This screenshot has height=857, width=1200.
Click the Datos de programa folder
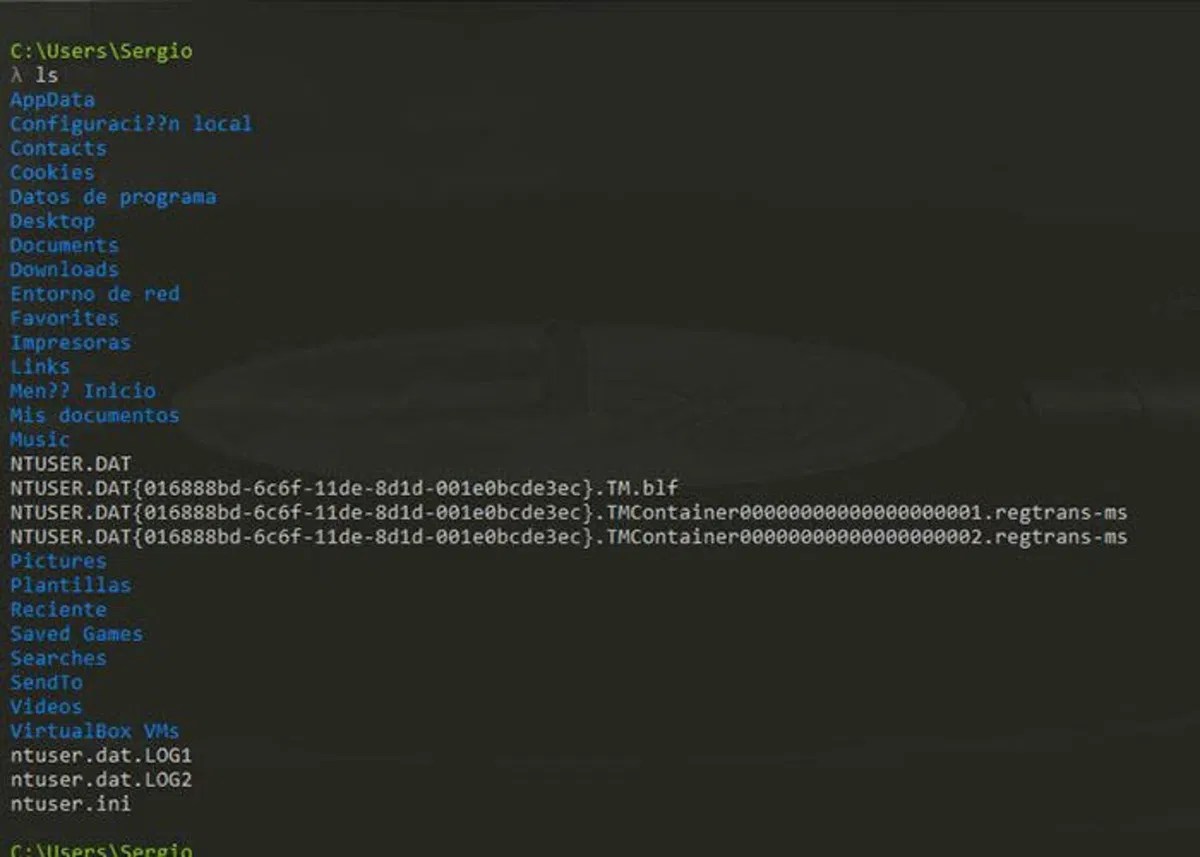tap(112, 196)
